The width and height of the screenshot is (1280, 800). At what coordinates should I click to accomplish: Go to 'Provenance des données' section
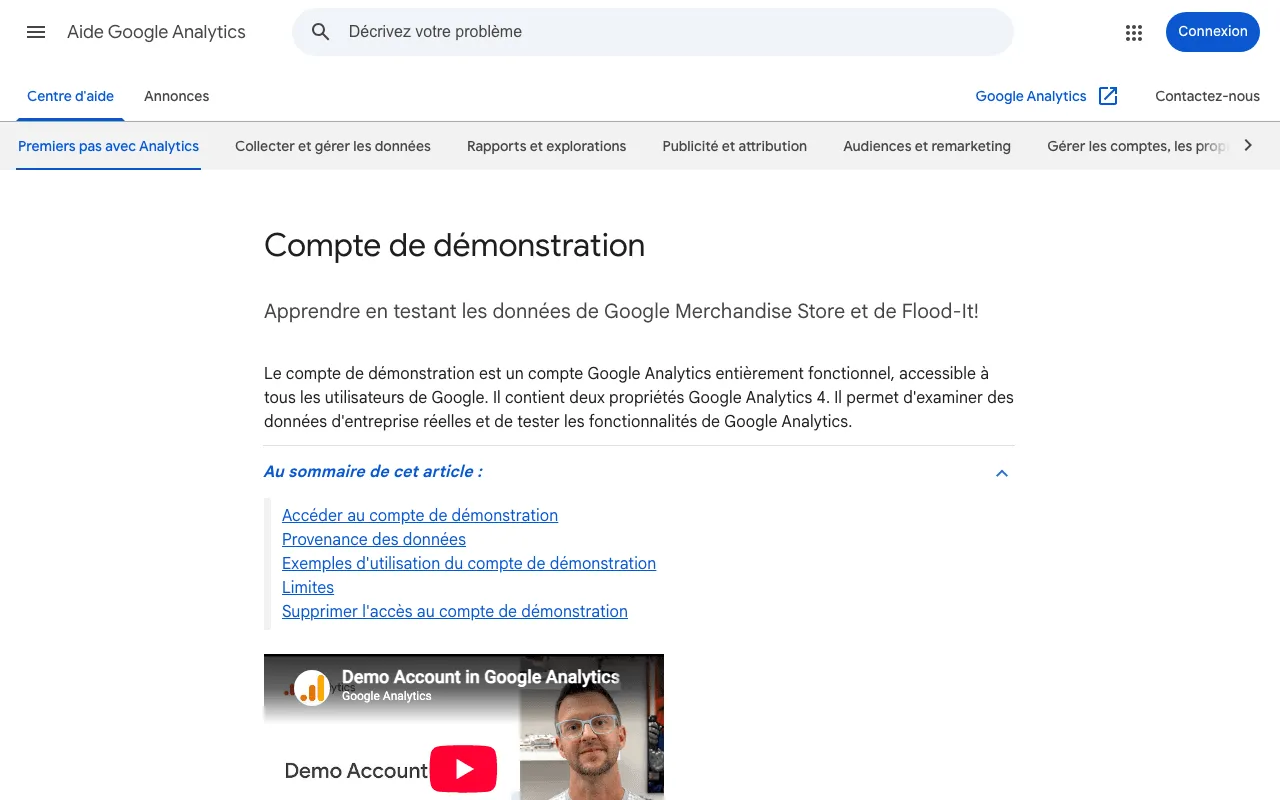pyautogui.click(x=374, y=540)
